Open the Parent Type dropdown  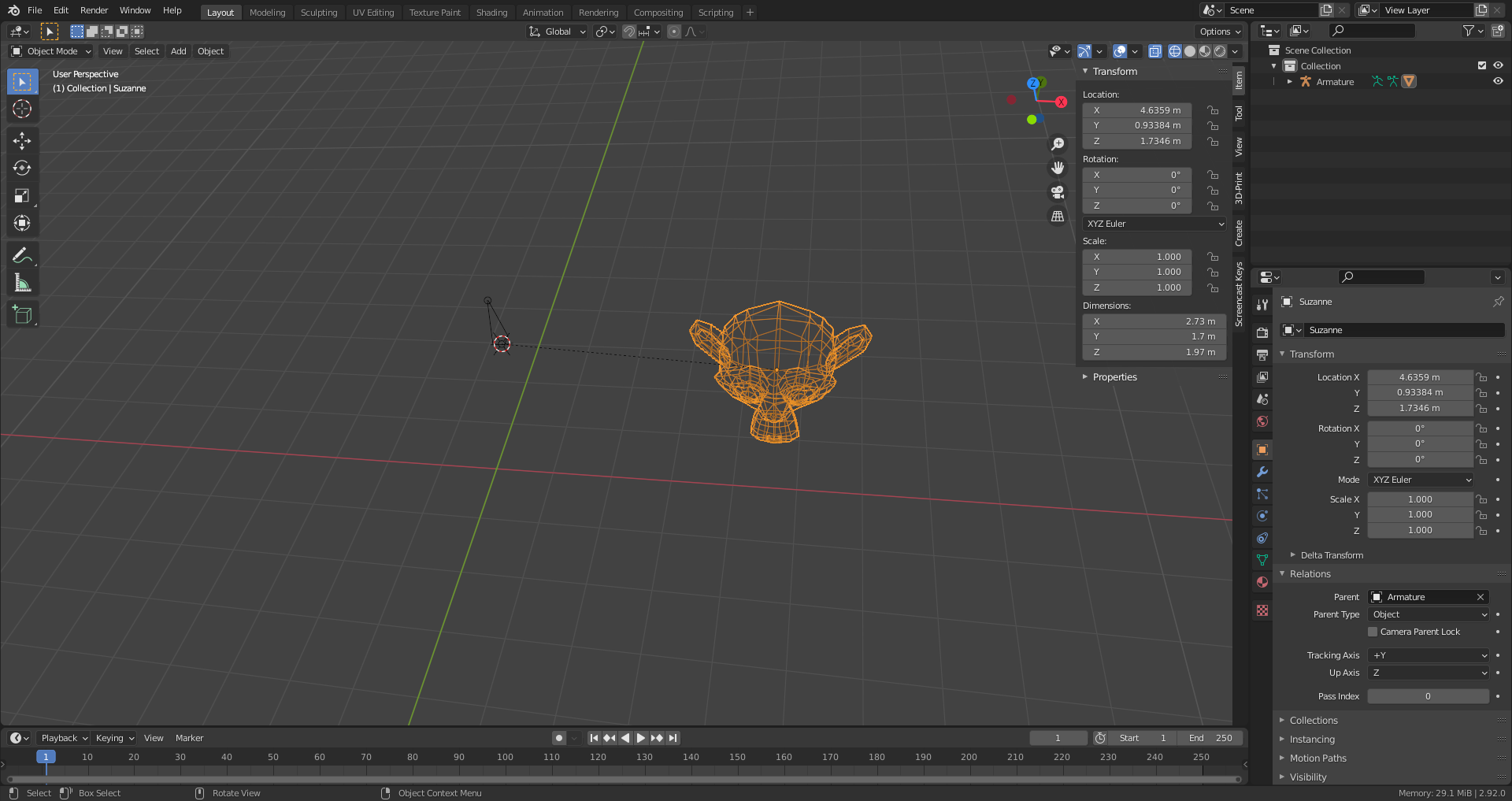tap(1429, 614)
